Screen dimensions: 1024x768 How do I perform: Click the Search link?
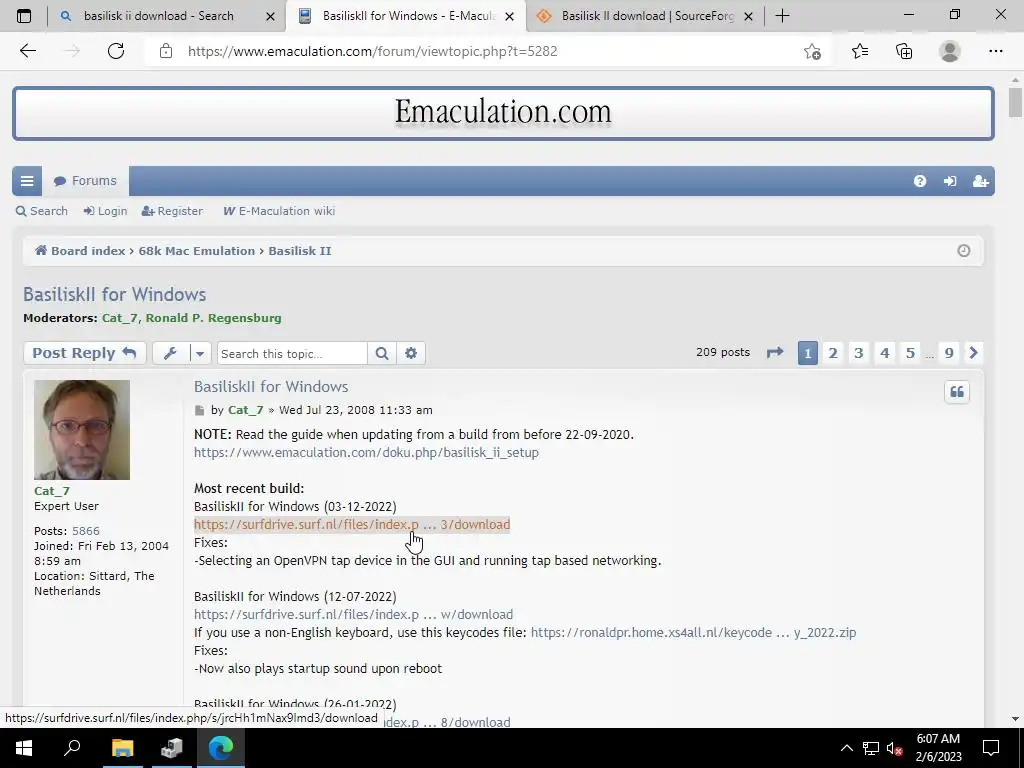[42, 211]
